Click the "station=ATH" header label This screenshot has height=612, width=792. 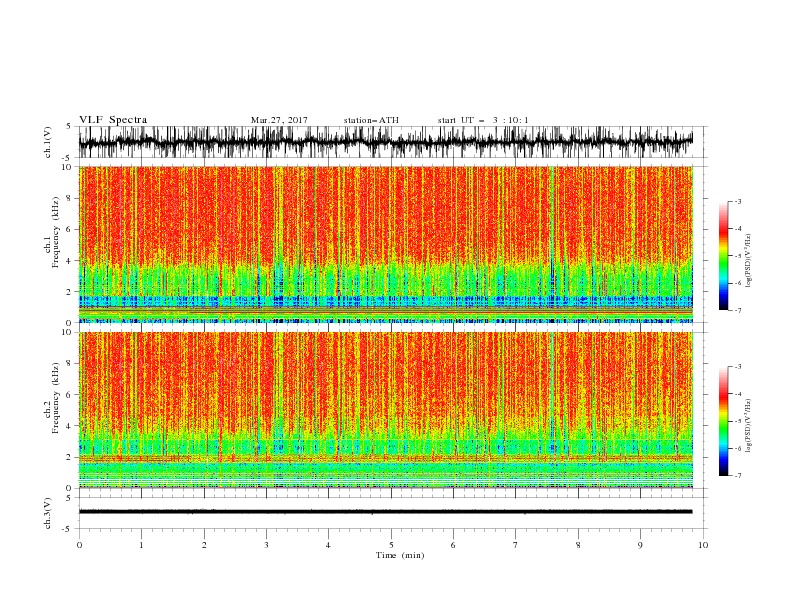371,120
